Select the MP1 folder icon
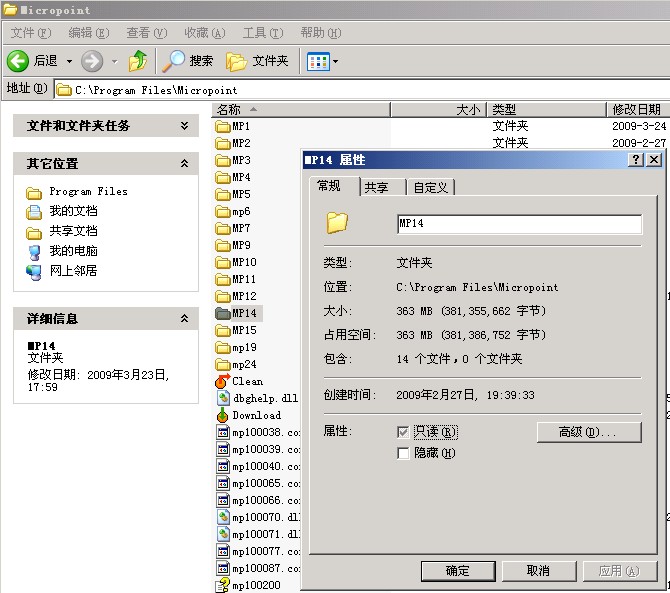Image resolution: width=670 pixels, height=593 pixels. (x=223, y=126)
